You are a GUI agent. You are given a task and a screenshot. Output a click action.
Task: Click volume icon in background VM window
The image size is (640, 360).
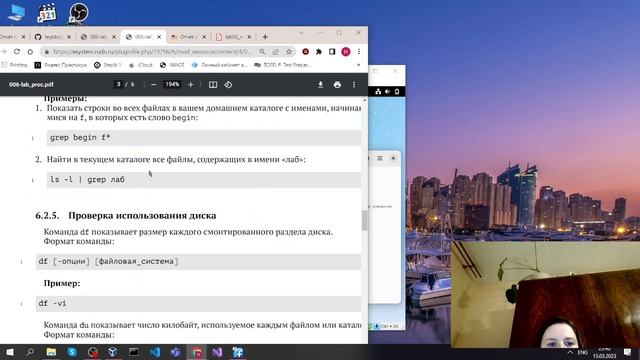point(387,91)
